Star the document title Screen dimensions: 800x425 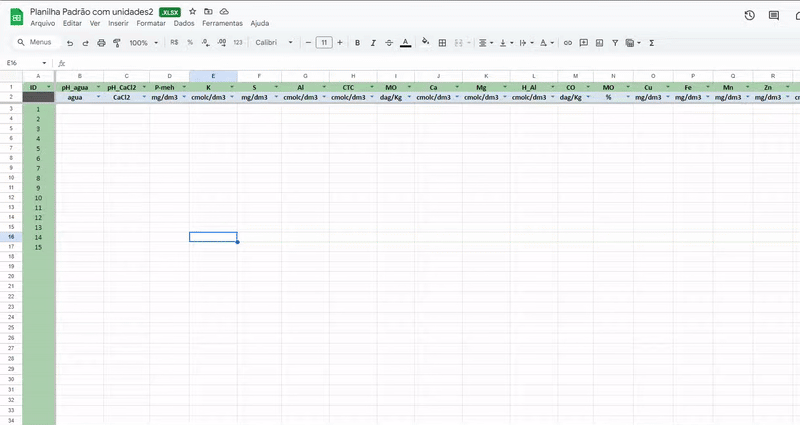[192, 11]
